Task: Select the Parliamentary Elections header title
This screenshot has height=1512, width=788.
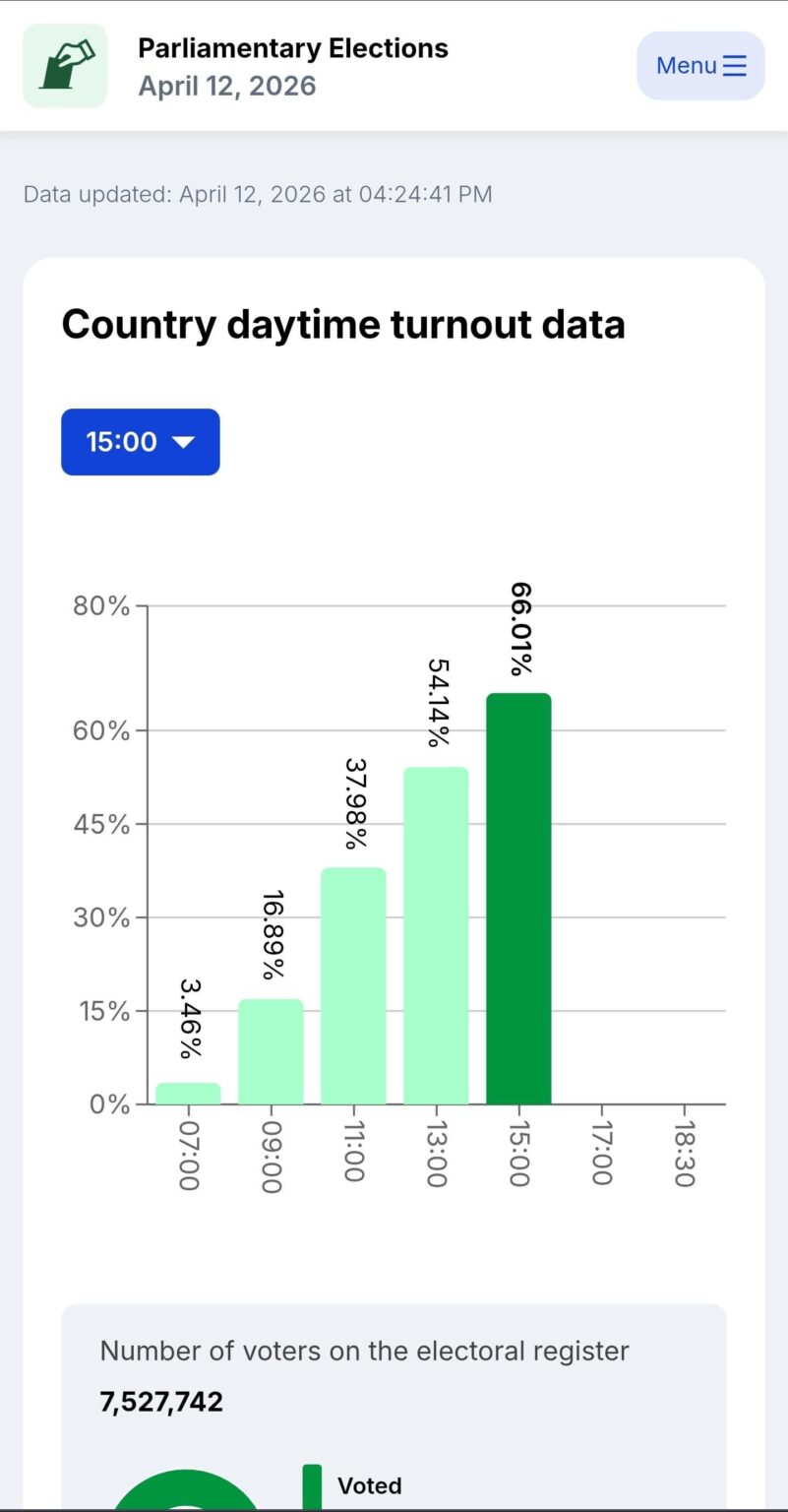Action: (291, 47)
